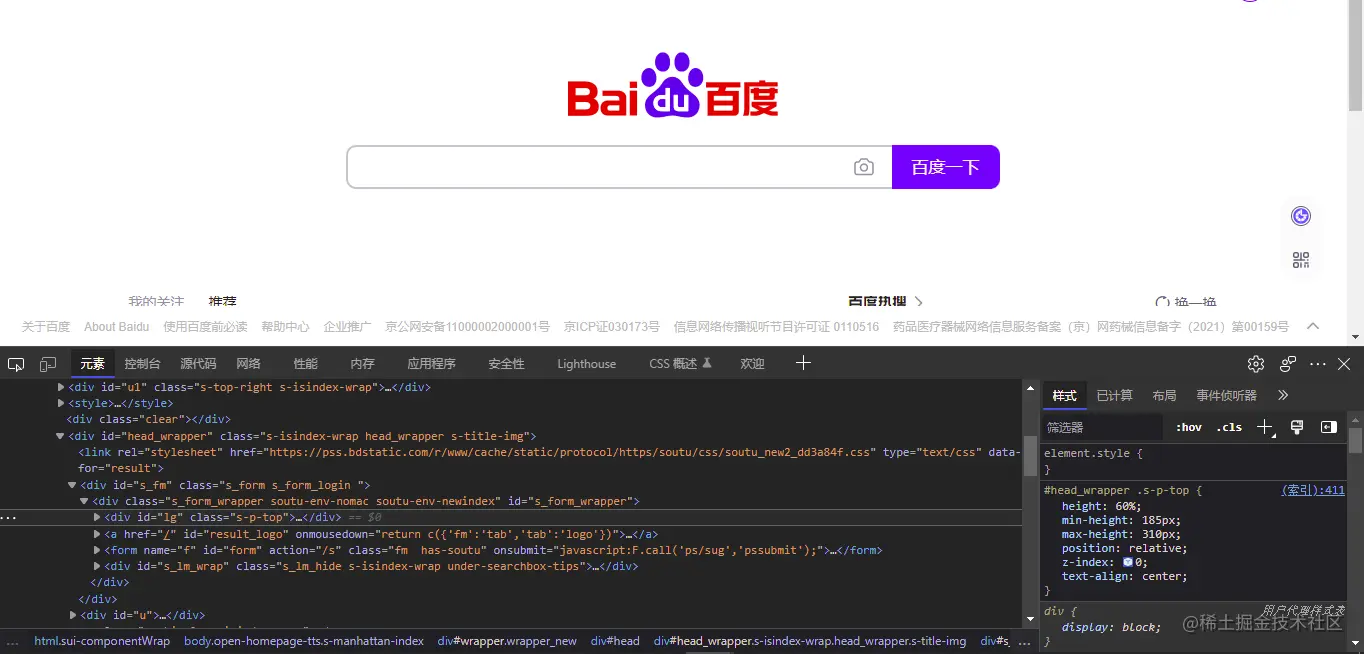Click the inspect element picker icon
Viewport: 1364px width, 654px height.
[16, 364]
